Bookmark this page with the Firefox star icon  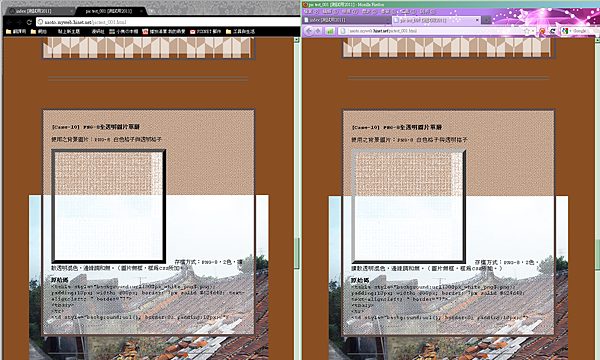526,31
